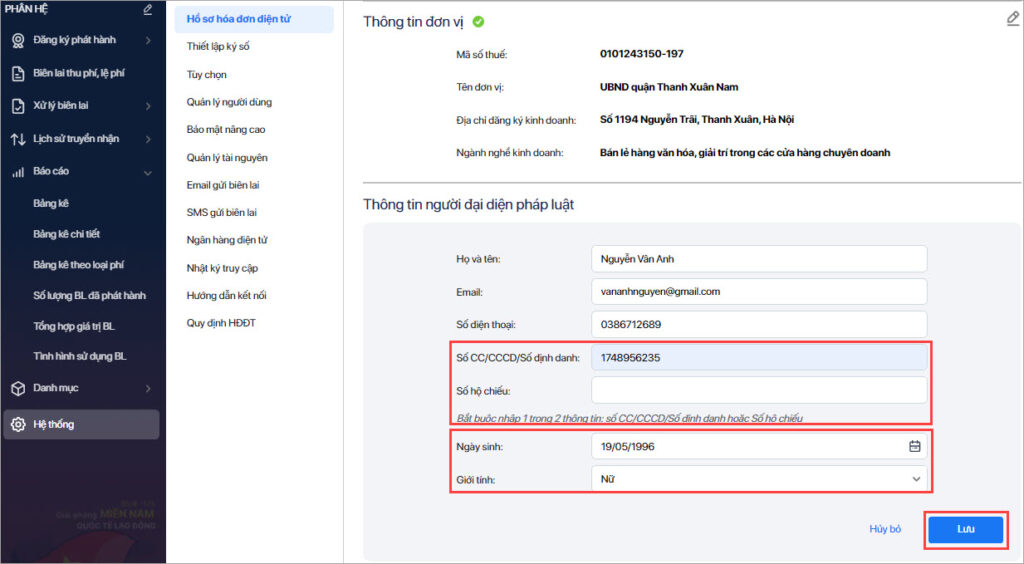This screenshot has height=564, width=1024.
Task: Click the Số điện thoại input field
Action: (759, 324)
